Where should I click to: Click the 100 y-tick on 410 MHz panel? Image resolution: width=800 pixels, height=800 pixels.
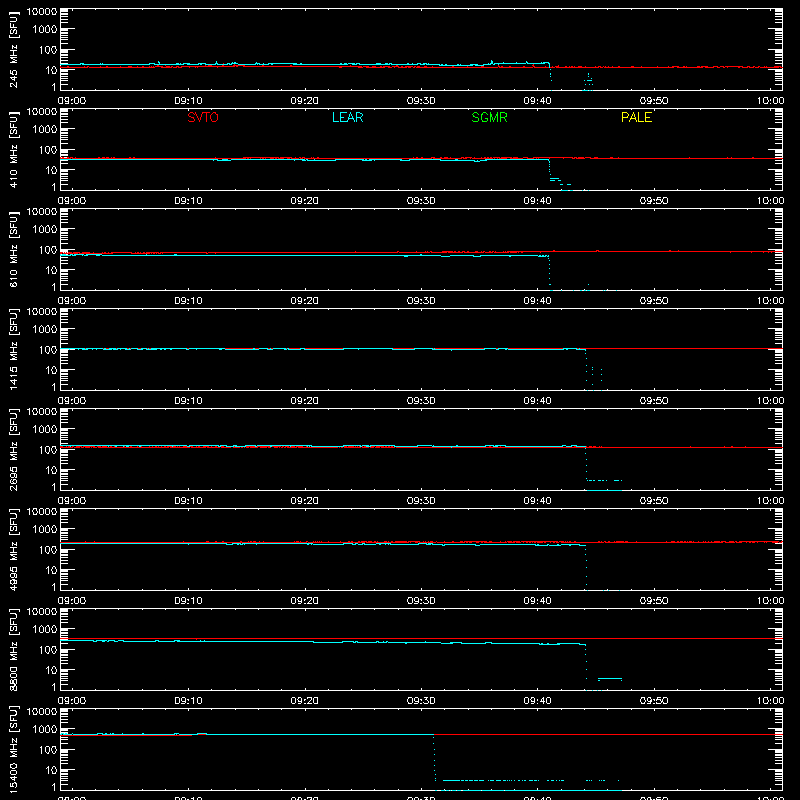click(x=48, y=149)
